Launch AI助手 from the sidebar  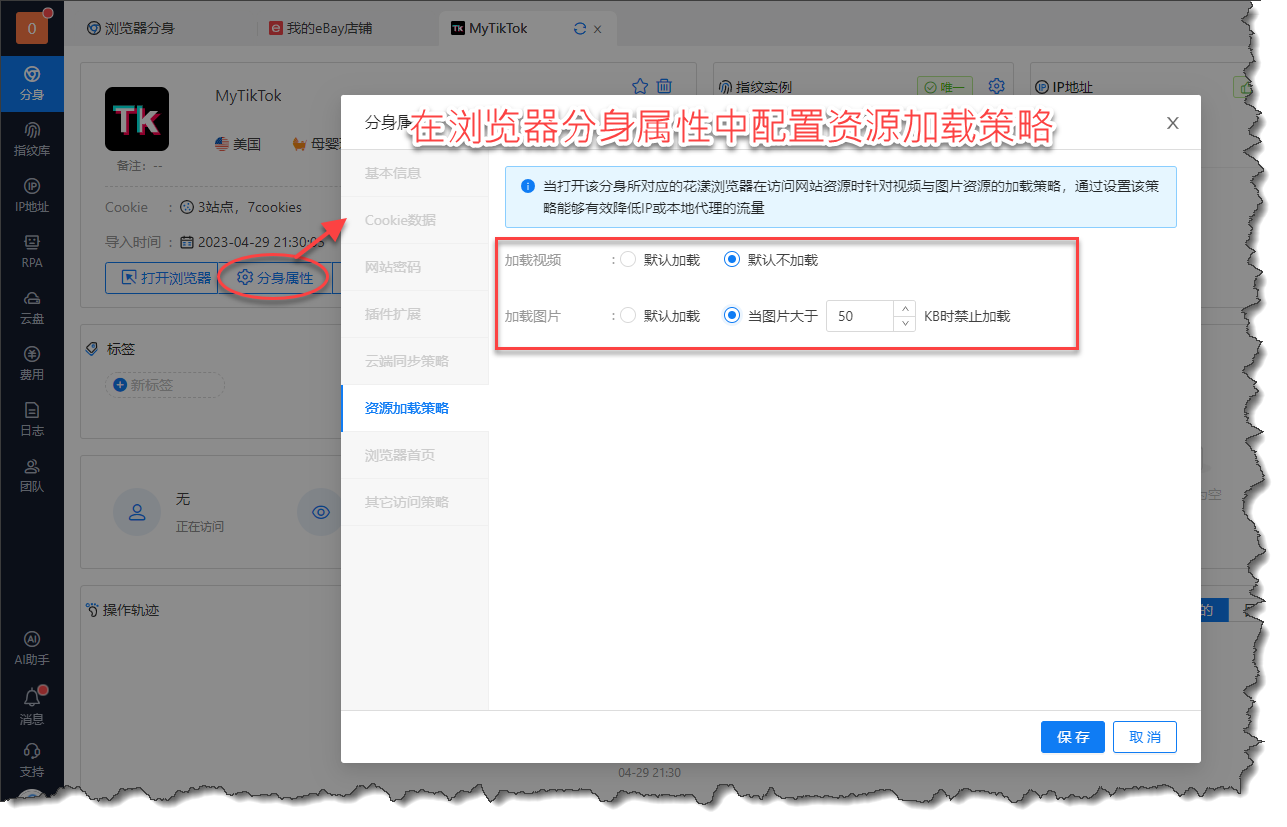coord(32,649)
